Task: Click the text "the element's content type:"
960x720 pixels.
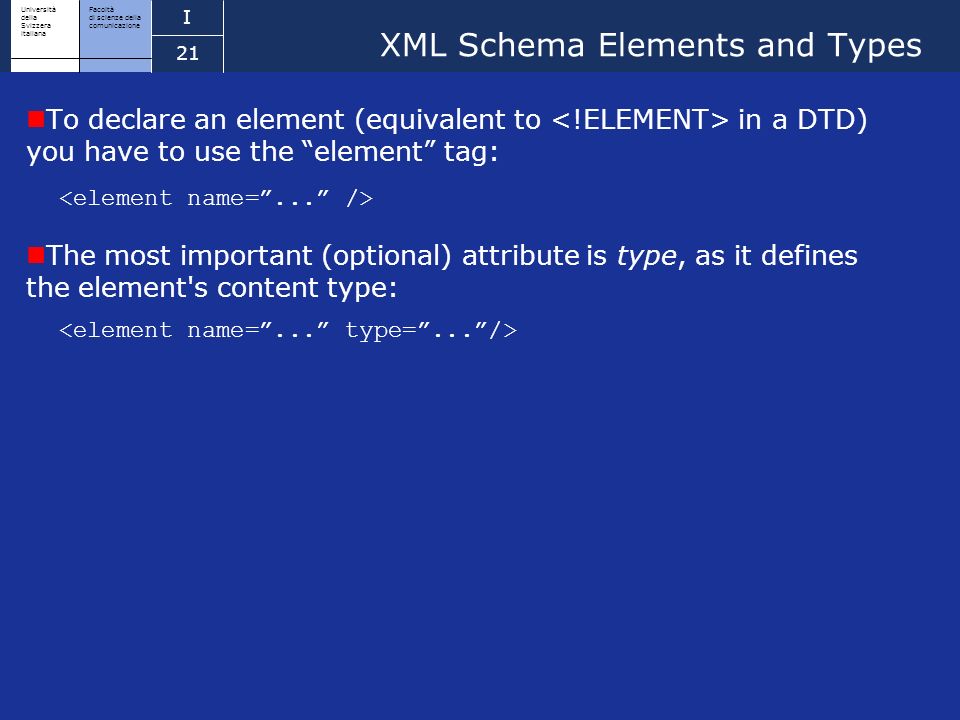Action: pos(212,288)
